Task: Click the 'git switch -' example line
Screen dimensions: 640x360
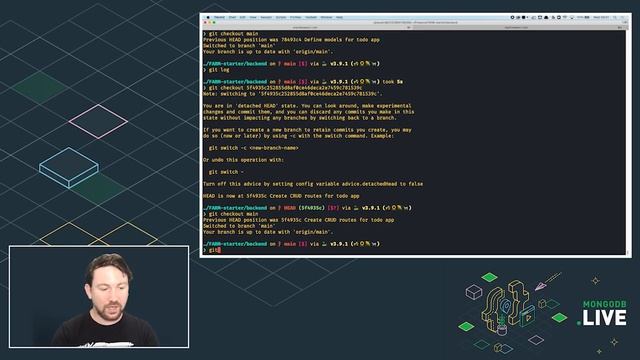Action: pos(227,172)
